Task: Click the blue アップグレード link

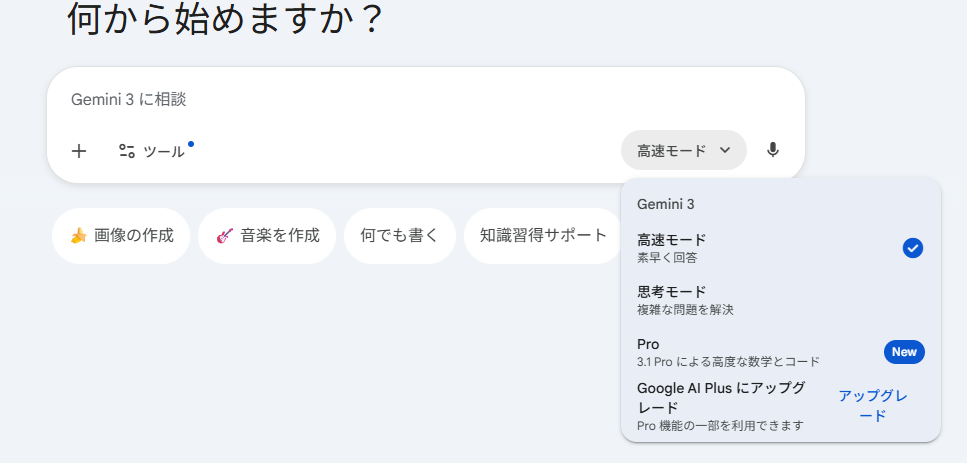Action: pos(873,406)
